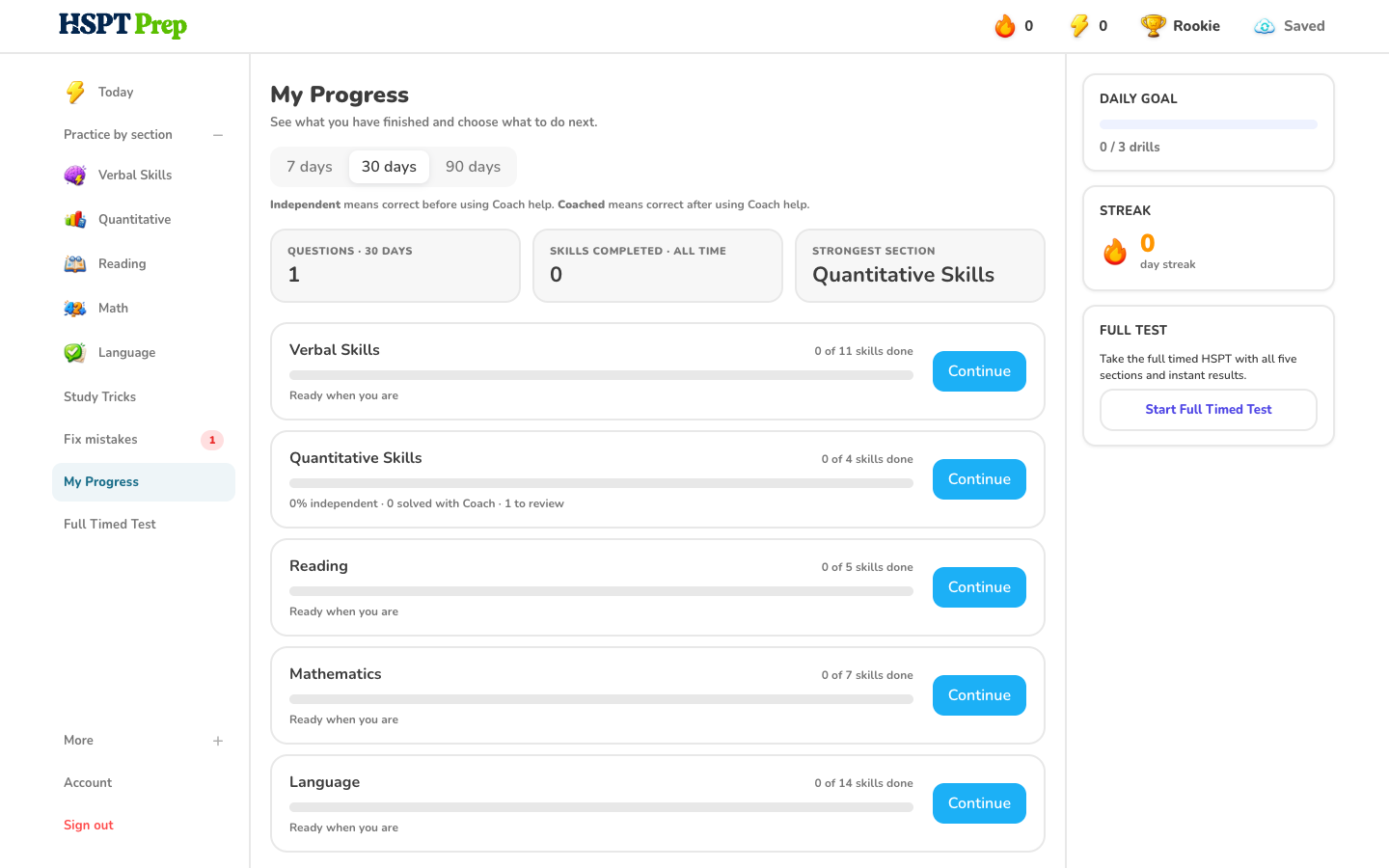Viewport: 1389px width, 868px height.
Task: Click the Rookie rank label
Action: (1196, 26)
